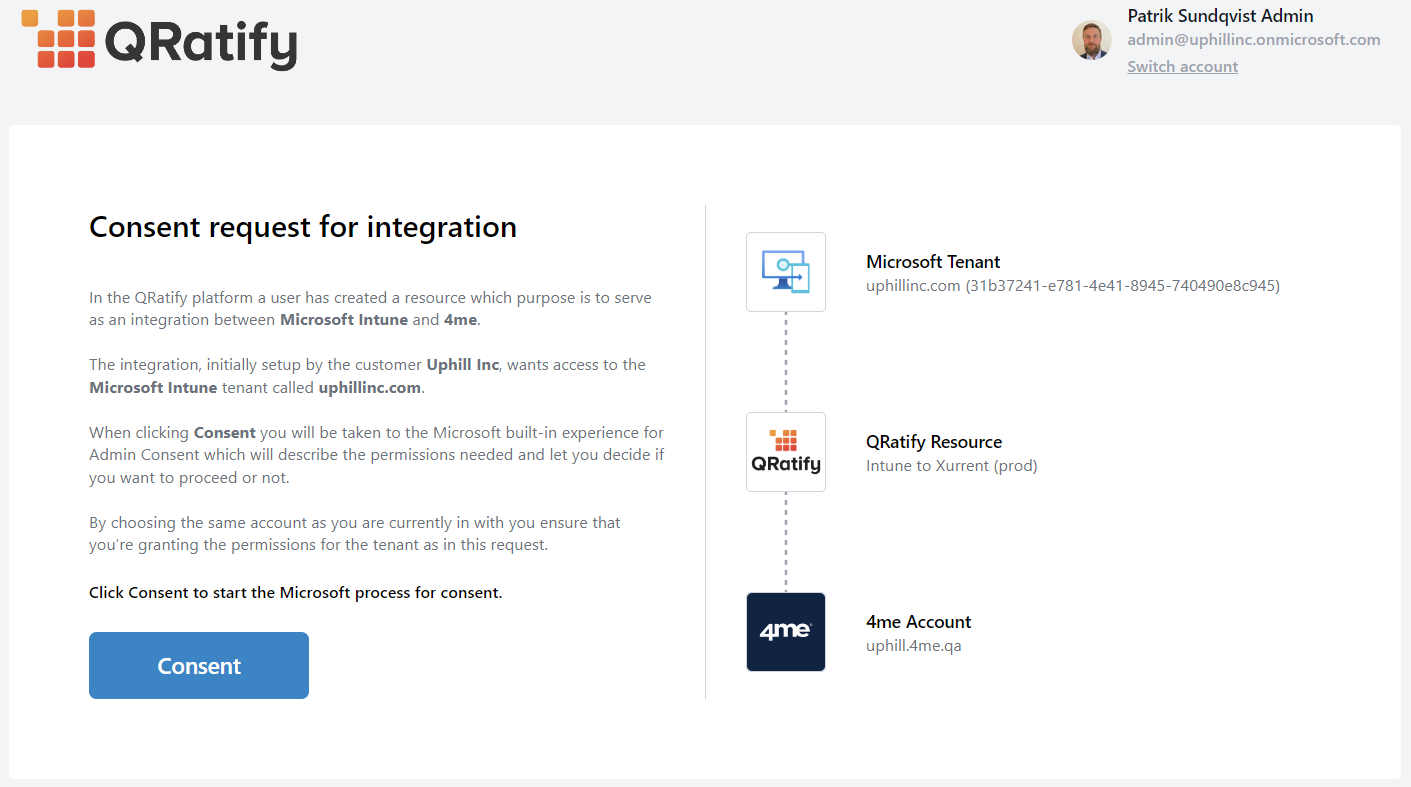Click the bold uphillinc.com tenant name in paragraph
This screenshot has height=787, width=1411.
pyautogui.click(x=369, y=388)
